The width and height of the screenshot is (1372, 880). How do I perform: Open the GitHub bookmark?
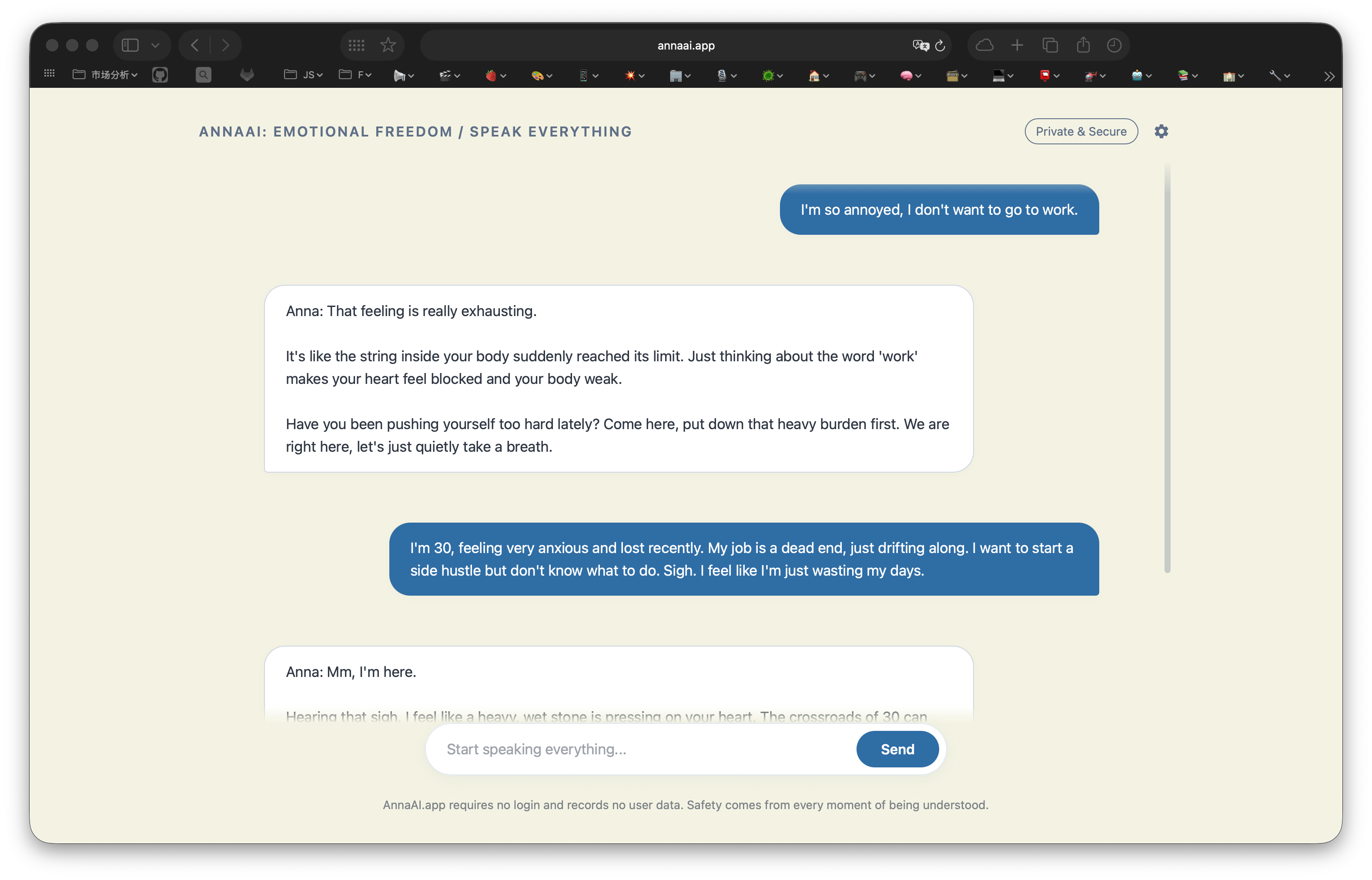click(x=160, y=75)
